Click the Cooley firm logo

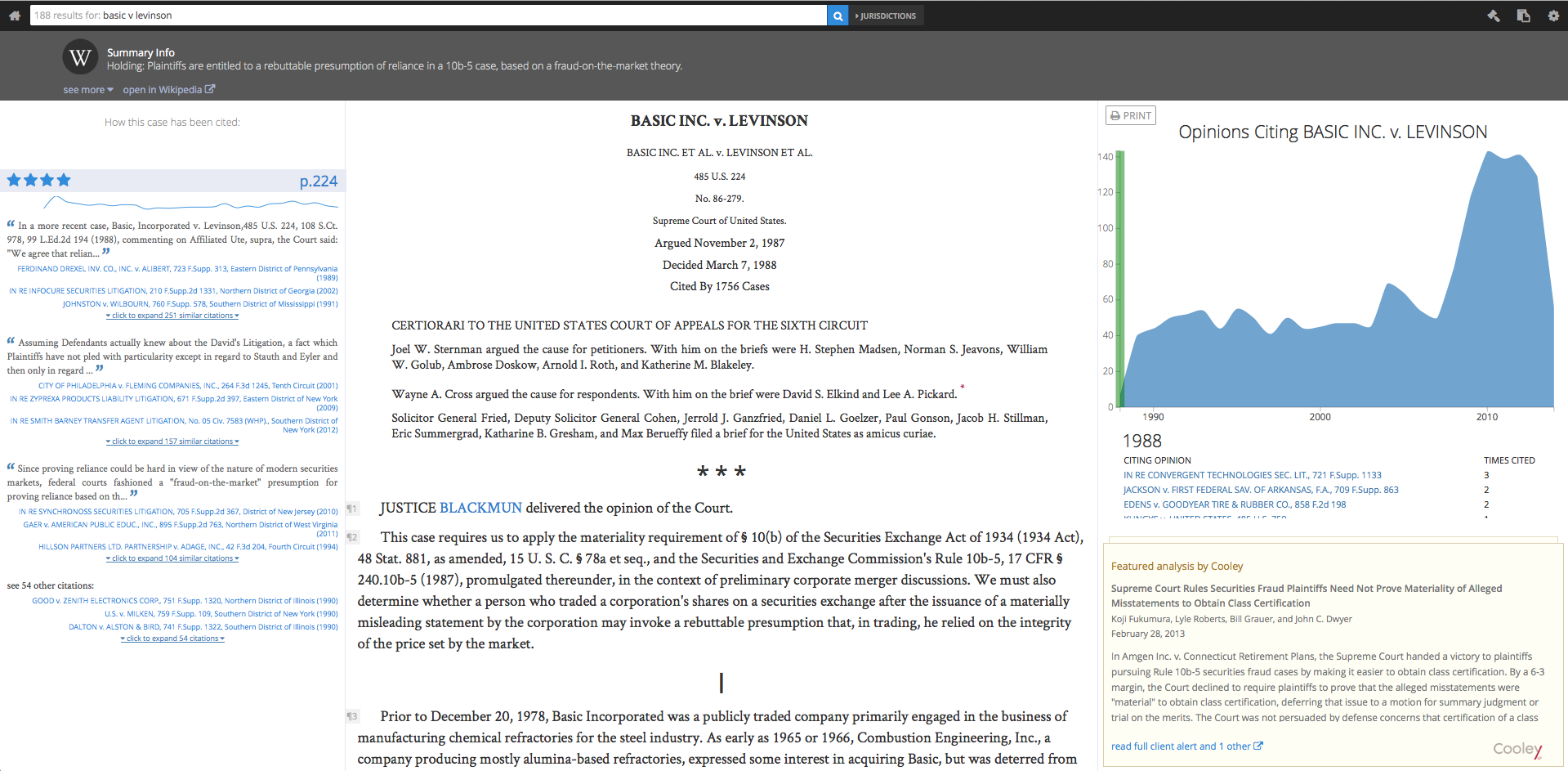(x=1517, y=749)
